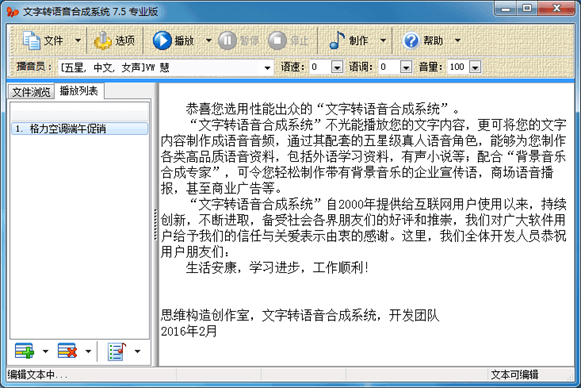Screen dimensions: 581x388
Task: Expand the 播音员 voice selection dropdown
Action: tap(267, 68)
